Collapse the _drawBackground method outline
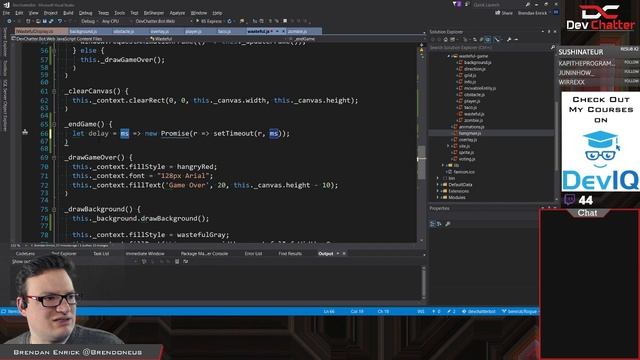Viewport: 640px width, 360px height. pyautogui.click(x=54, y=209)
